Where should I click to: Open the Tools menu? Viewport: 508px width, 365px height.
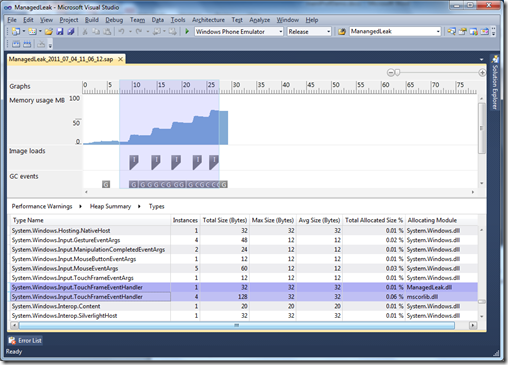[x=178, y=20]
